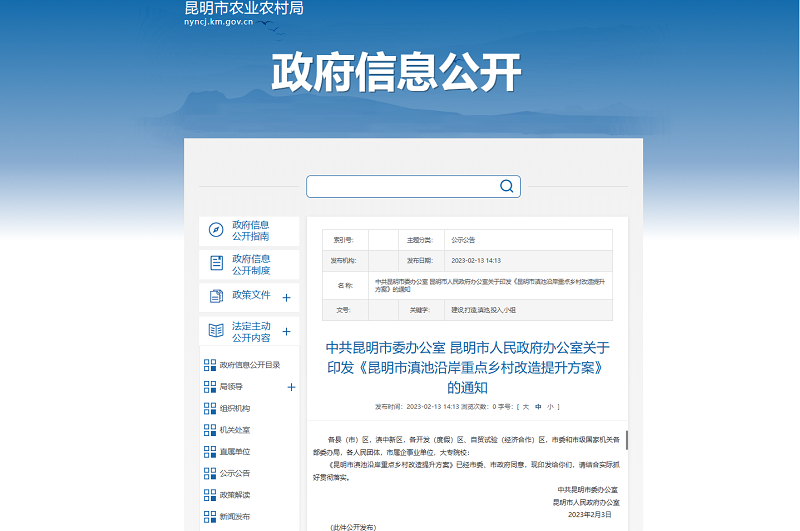Click the grid icon beside 公示公告
This screenshot has height=531, width=800.
coord(210,473)
